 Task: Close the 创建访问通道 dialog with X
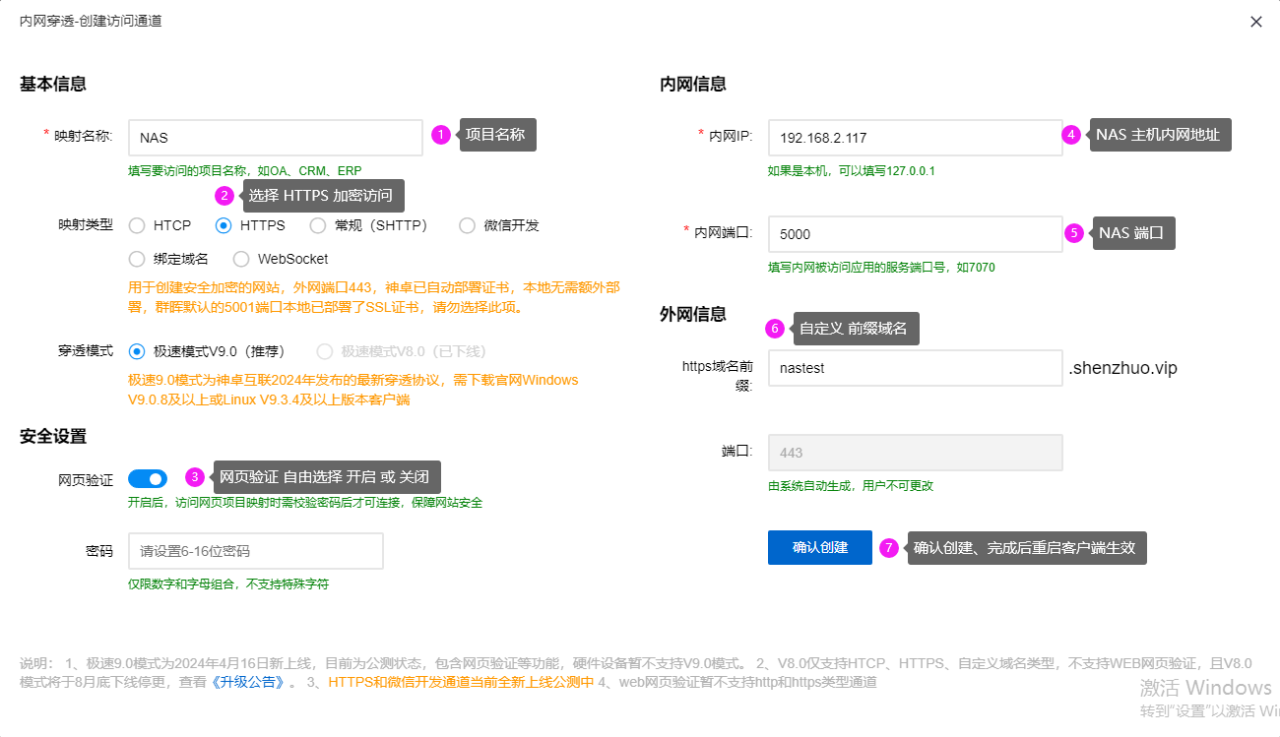click(1256, 22)
